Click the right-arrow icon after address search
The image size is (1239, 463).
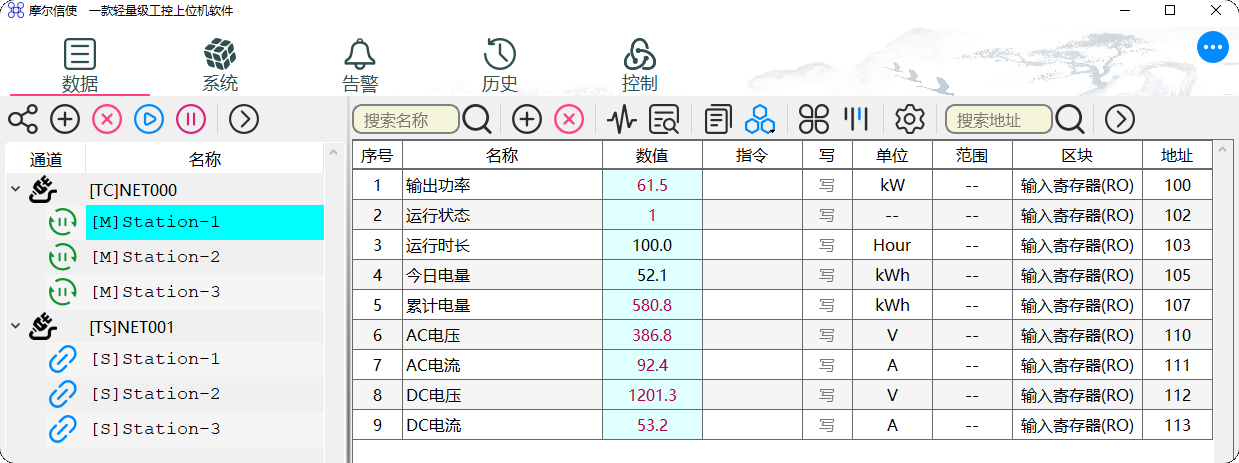pyautogui.click(x=1120, y=120)
